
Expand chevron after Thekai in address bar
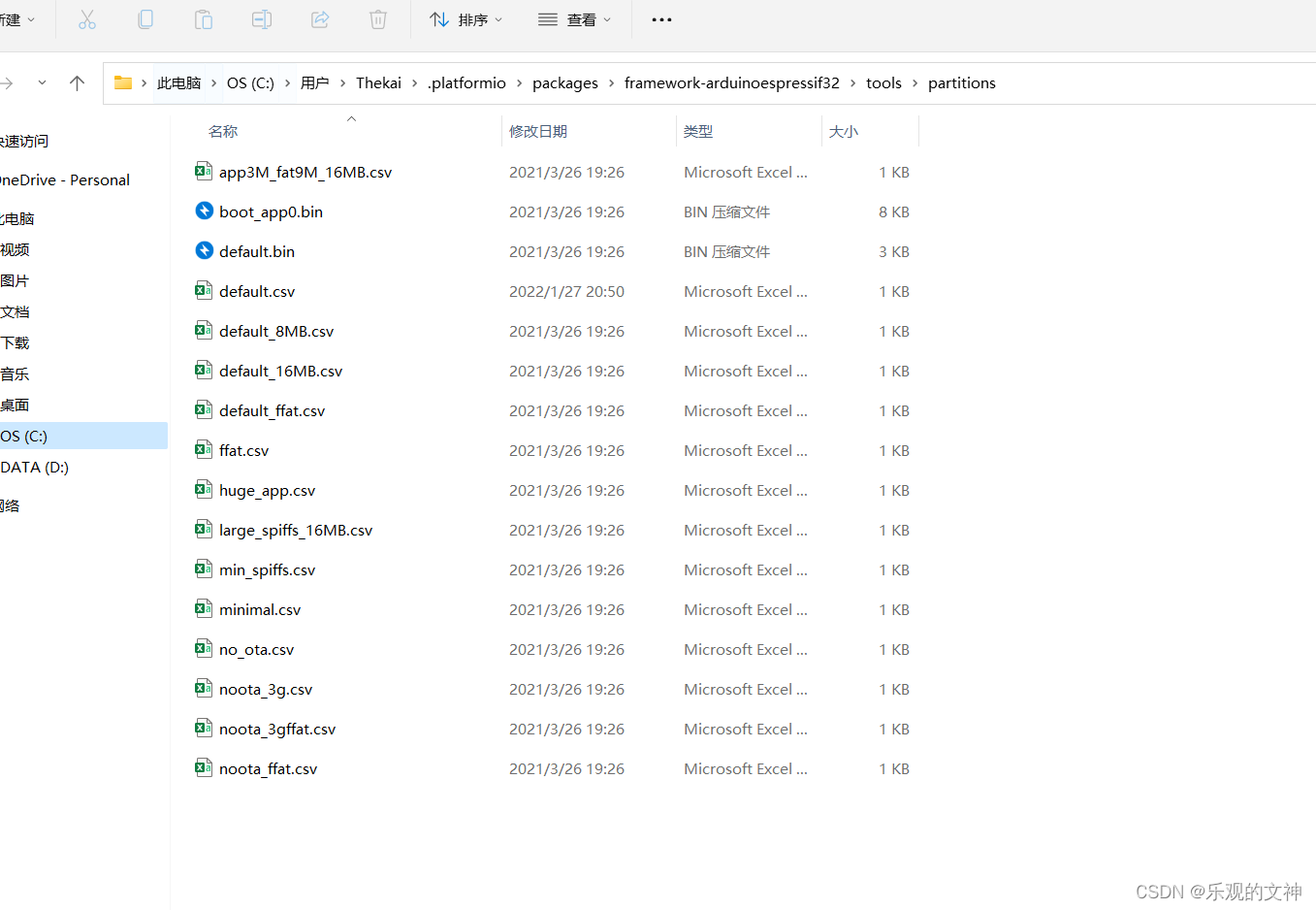coord(415,83)
